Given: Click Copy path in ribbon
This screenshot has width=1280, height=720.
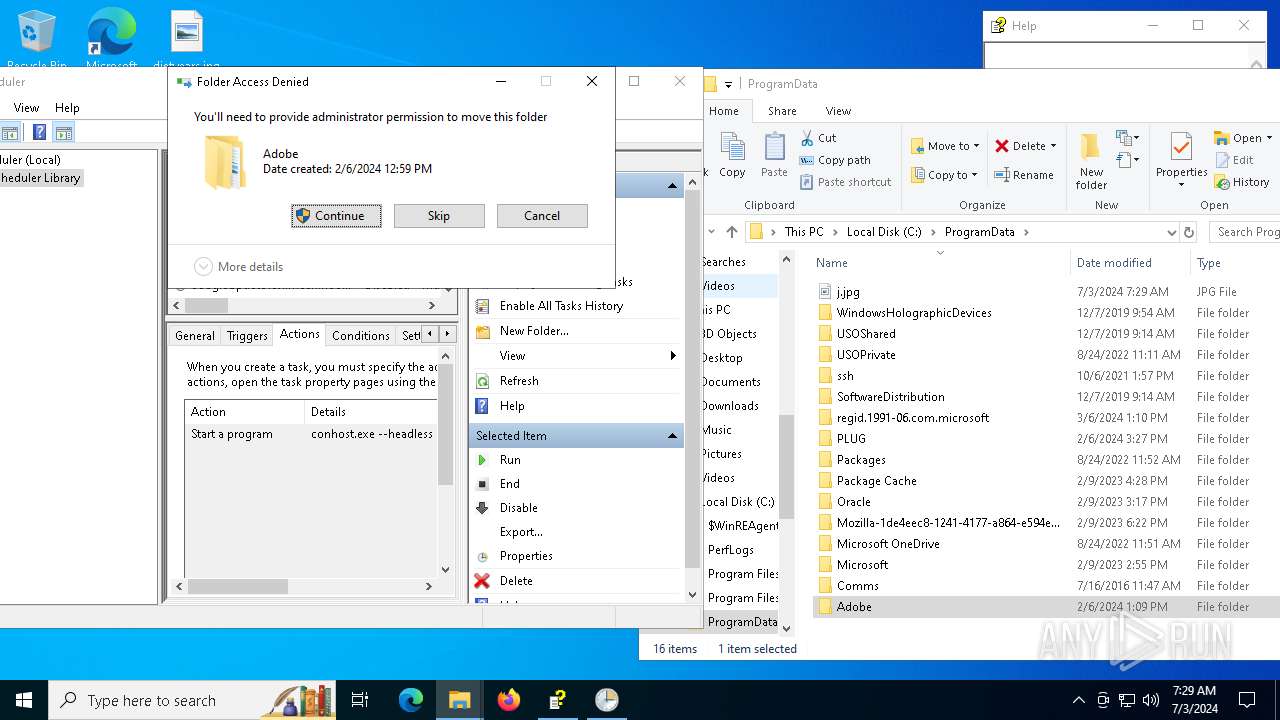Looking at the screenshot, I should tap(835, 160).
